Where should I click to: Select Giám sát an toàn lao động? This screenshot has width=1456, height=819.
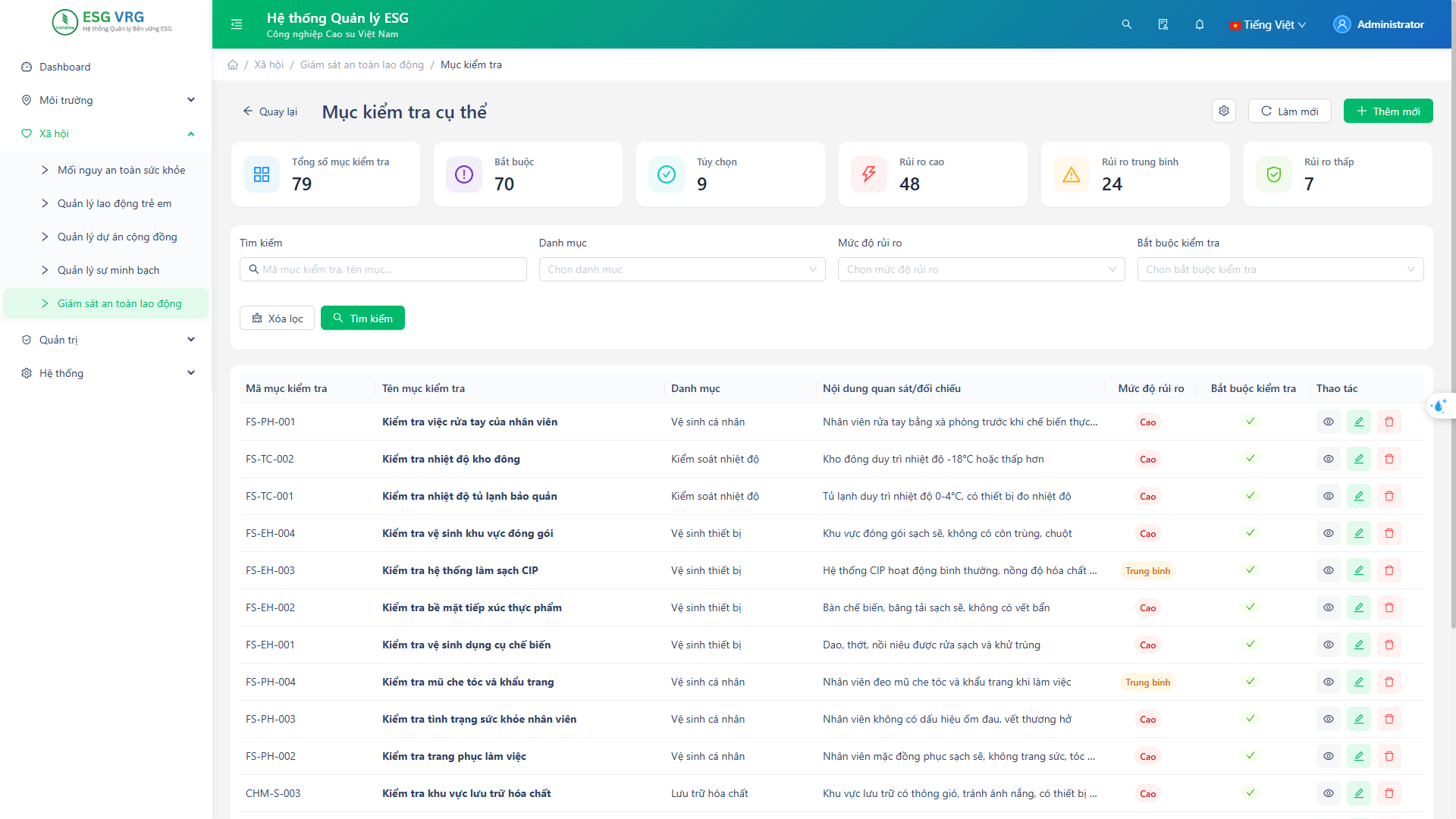(x=106, y=303)
